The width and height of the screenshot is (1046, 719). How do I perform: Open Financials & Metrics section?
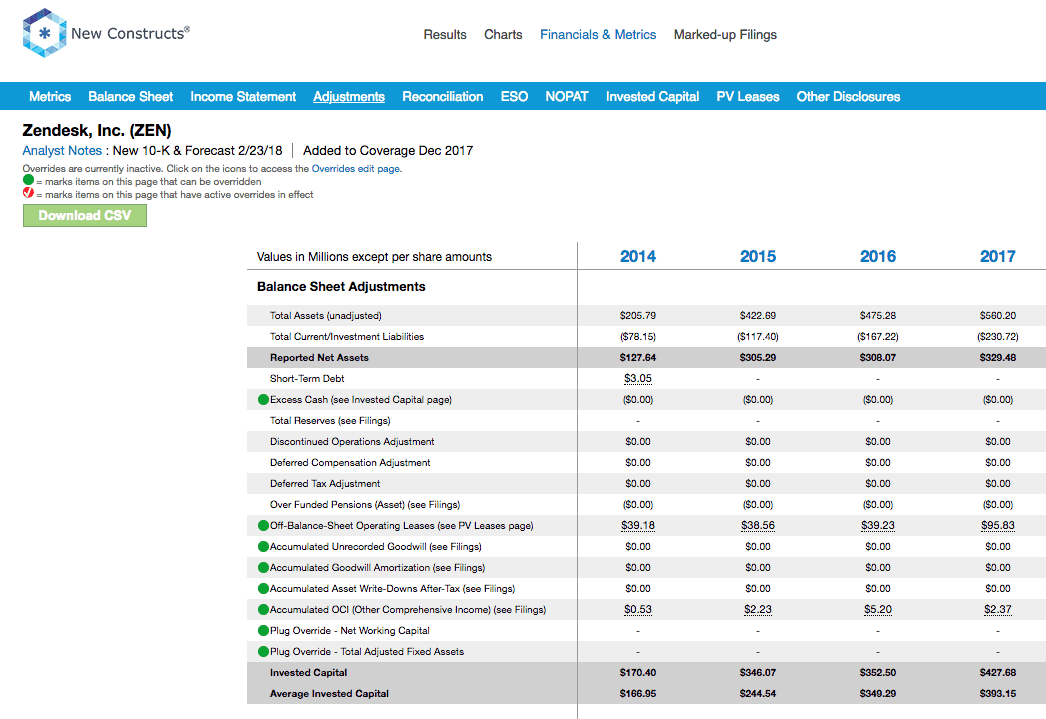pyautogui.click(x=598, y=35)
